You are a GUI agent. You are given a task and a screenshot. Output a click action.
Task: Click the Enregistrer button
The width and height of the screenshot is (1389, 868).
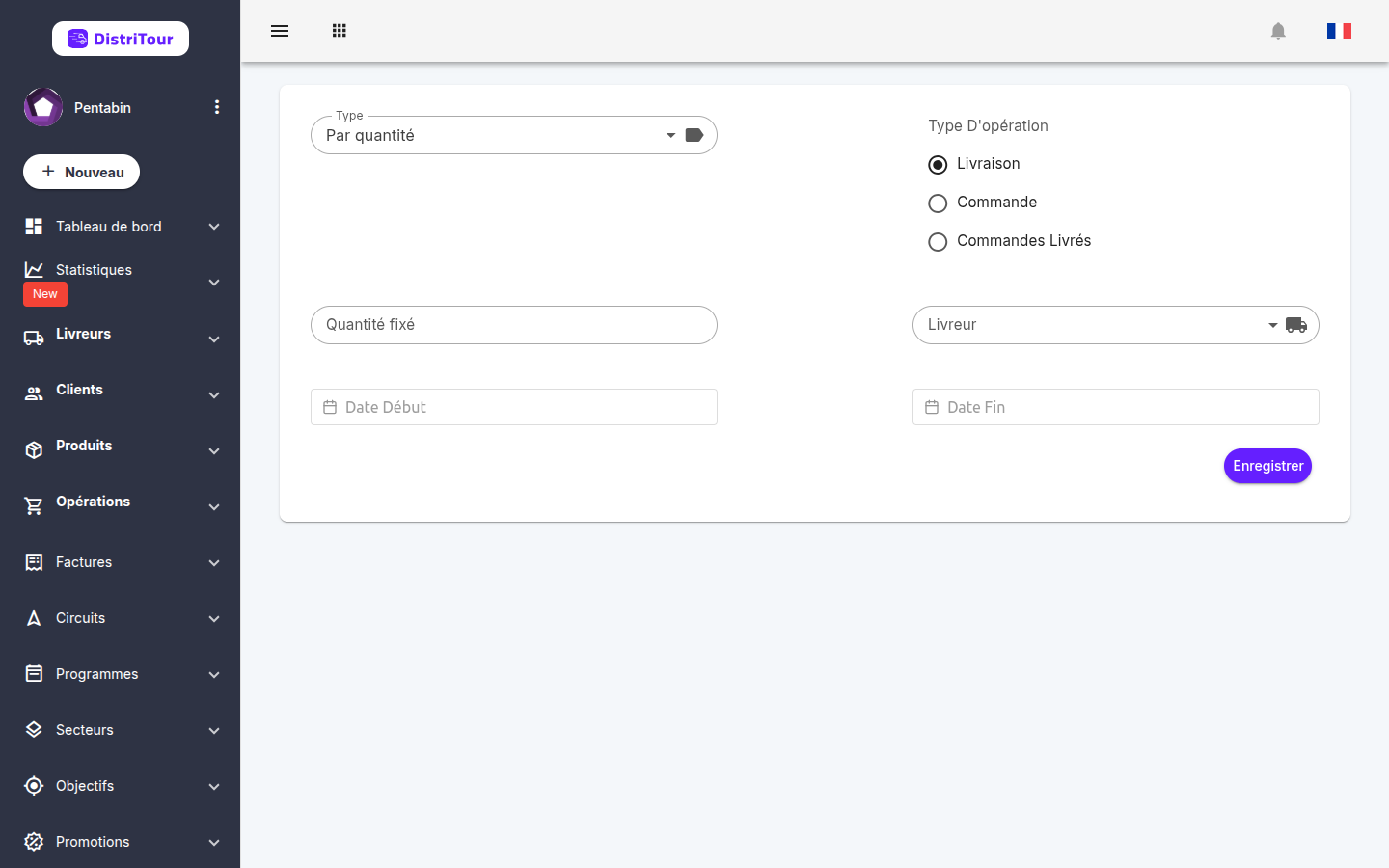1267,466
